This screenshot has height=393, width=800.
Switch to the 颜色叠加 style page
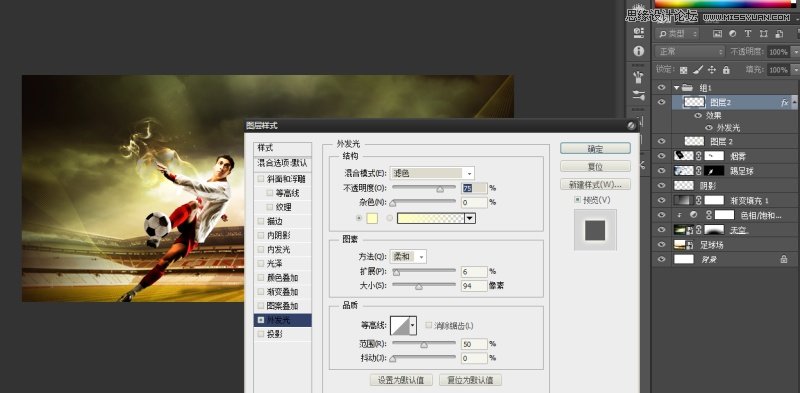pos(282,278)
